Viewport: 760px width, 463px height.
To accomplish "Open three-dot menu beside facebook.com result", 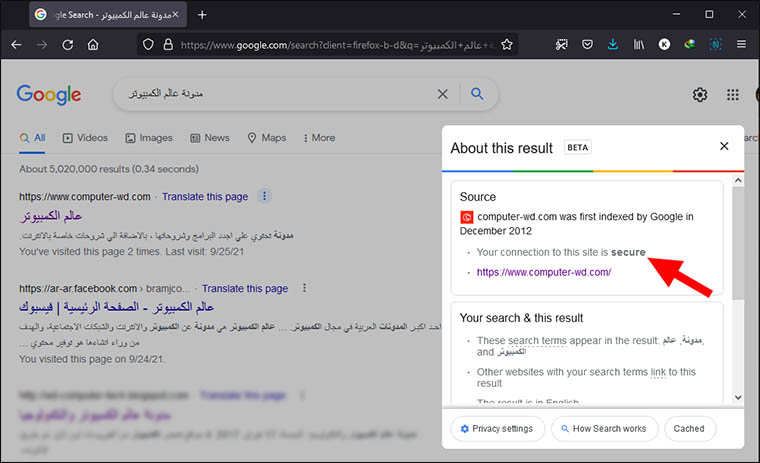I will click(x=304, y=288).
